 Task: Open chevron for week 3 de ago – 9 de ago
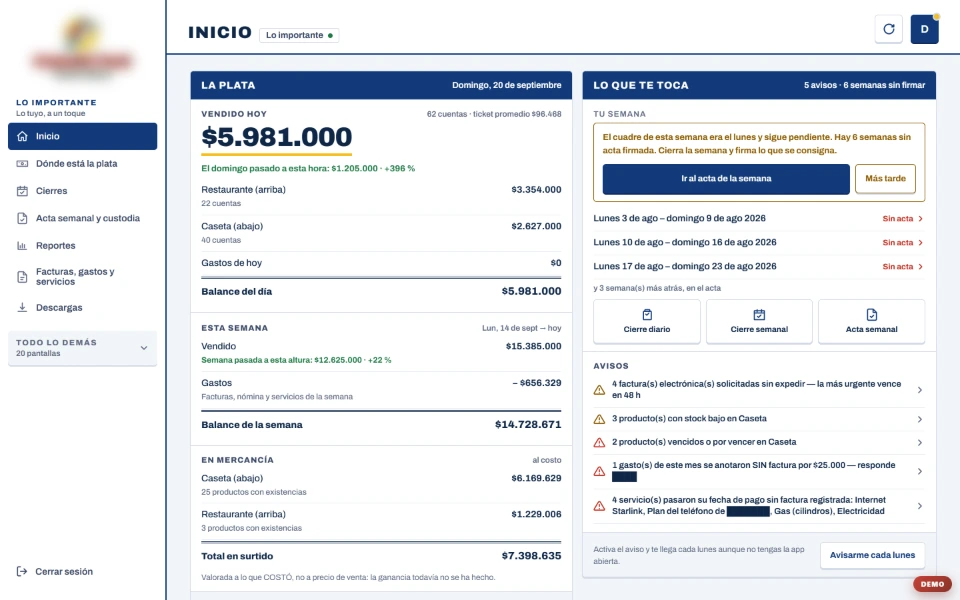[920, 219]
